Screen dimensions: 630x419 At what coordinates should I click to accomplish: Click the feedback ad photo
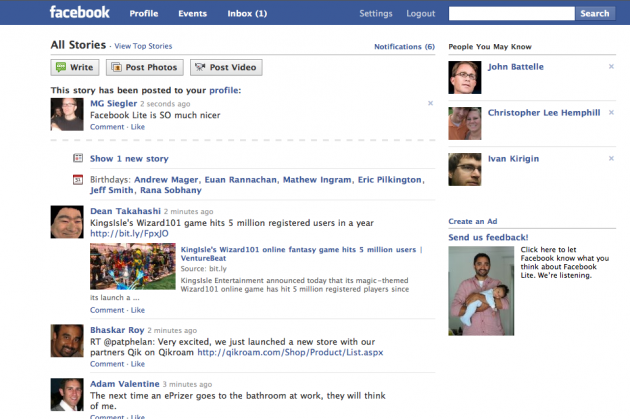point(481,291)
